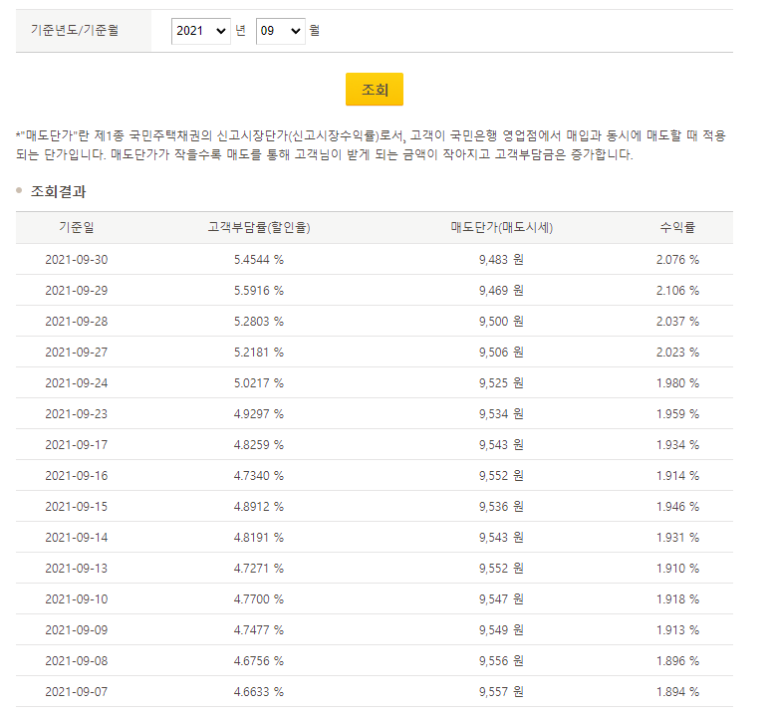Select the 매도단가(매도시세) column header
This screenshot has width=773, height=712.
[501, 227]
